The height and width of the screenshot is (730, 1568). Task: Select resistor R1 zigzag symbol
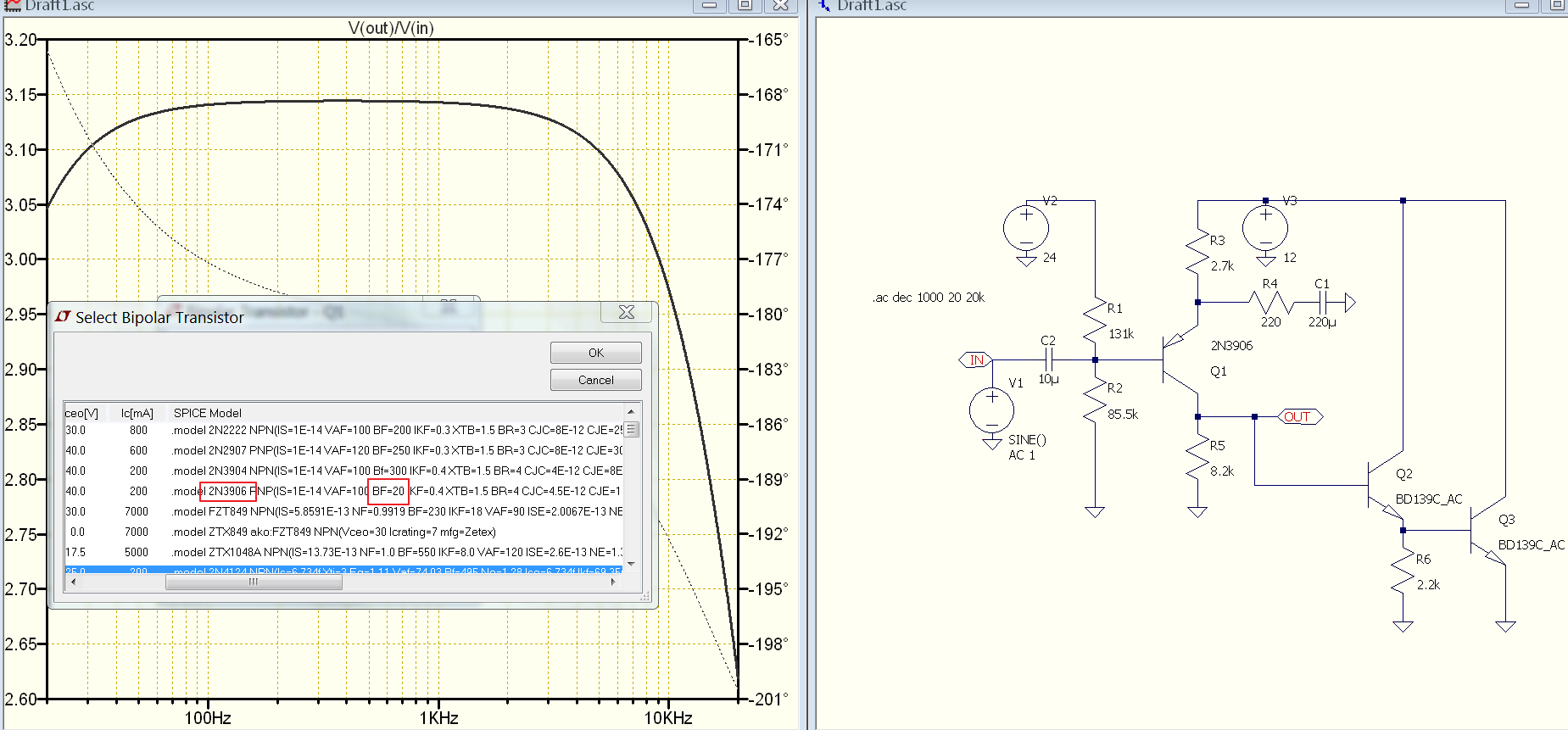pos(1095,320)
